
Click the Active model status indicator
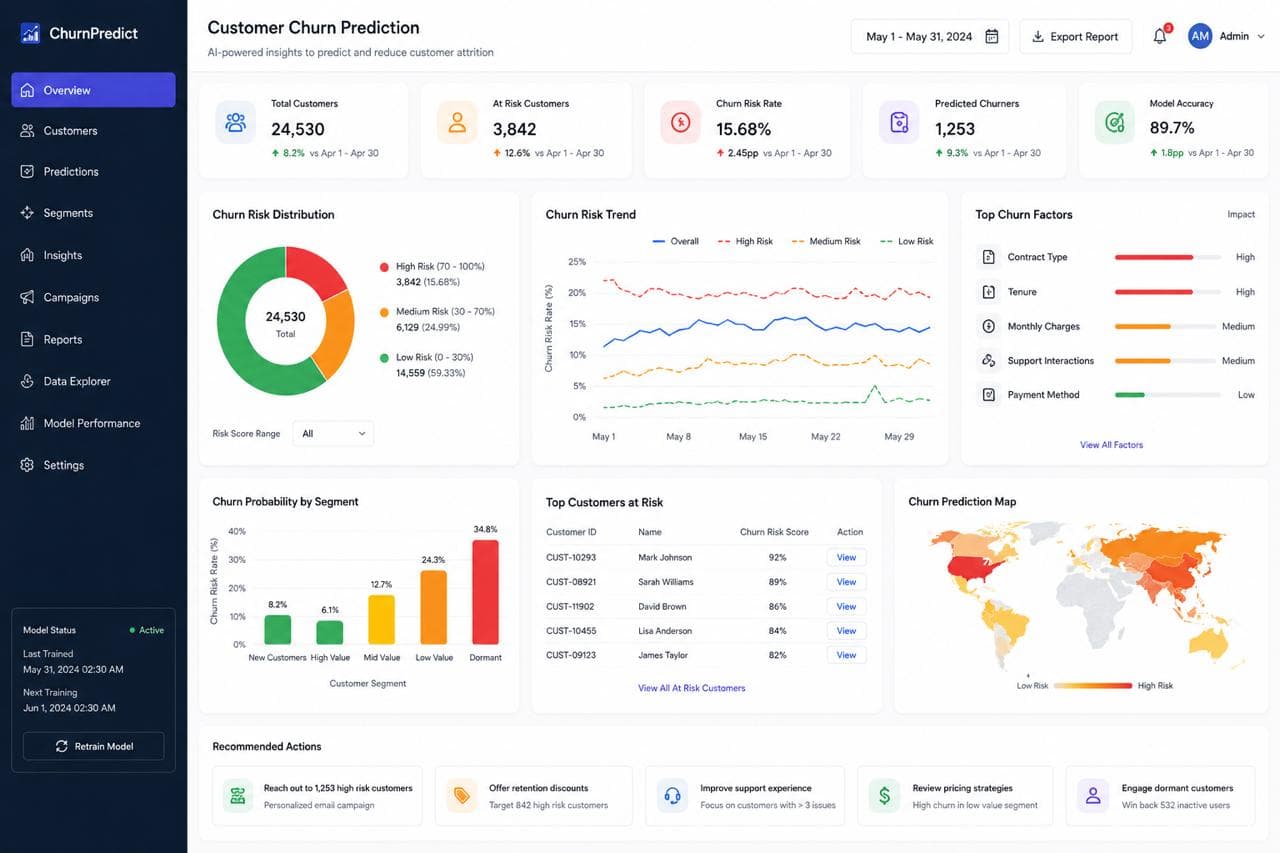coord(147,630)
